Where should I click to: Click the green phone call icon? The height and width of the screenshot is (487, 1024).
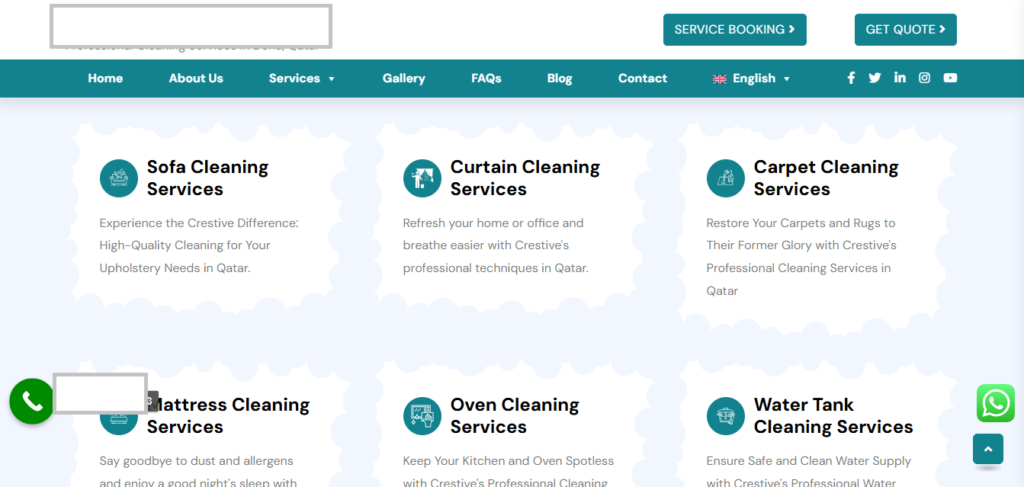pos(32,401)
